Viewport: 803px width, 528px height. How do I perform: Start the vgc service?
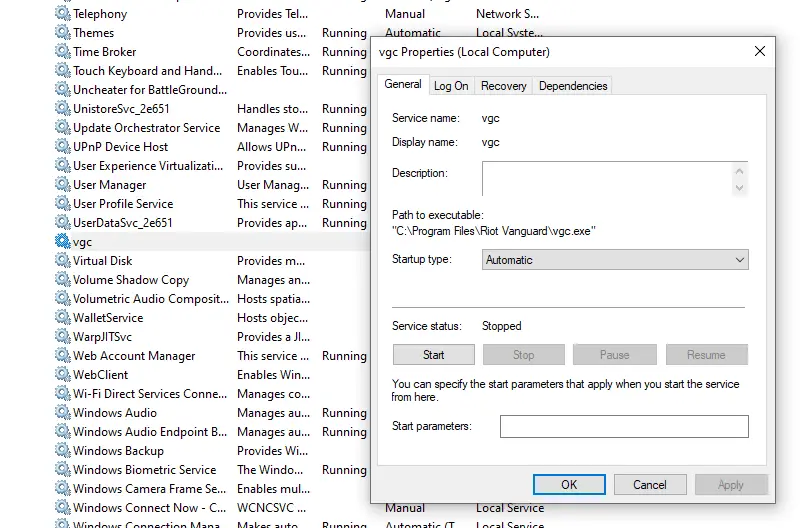tap(433, 355)
